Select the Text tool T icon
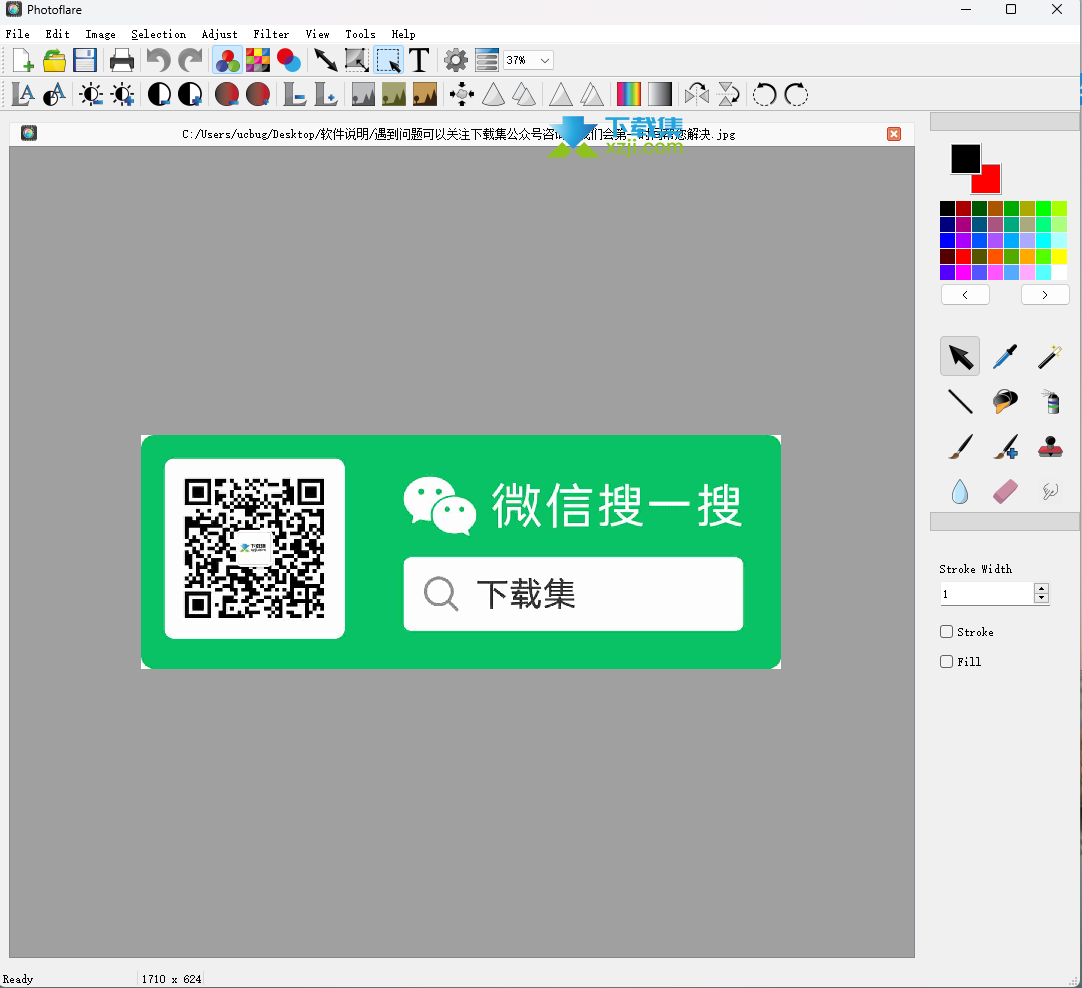This screenshot has height=988, width=1082. tap(419, 60)
